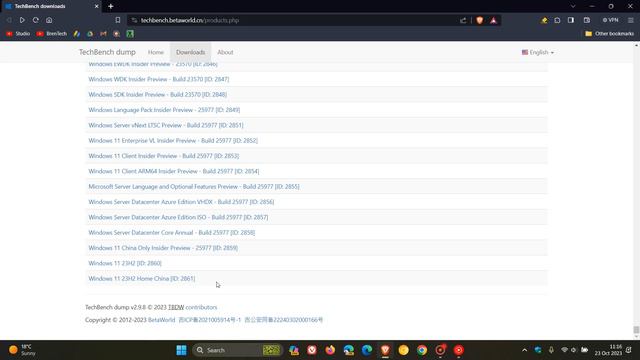Image resolution: width=640 pixels, height=360 pixels.
Task: Open the weather widget showing Sunny
Action: pos(22,350)
